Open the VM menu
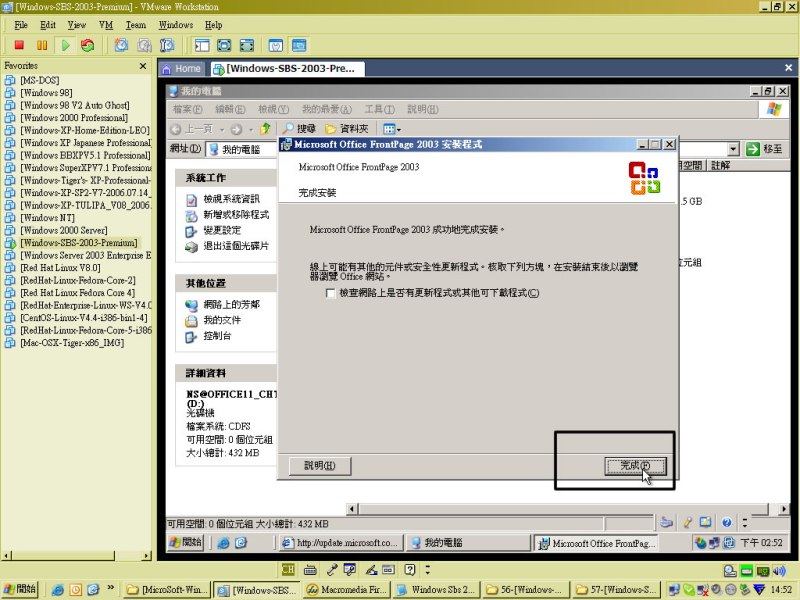 [x=106, y=25]
